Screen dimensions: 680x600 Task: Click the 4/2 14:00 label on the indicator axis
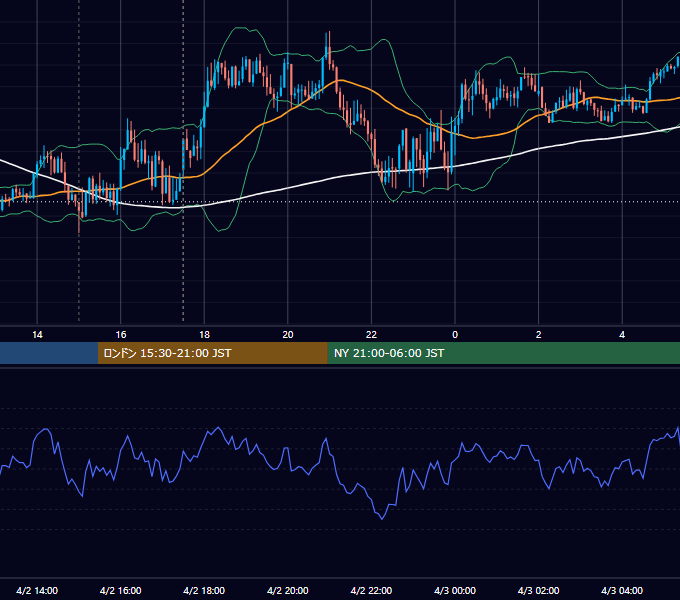point(37,590)
